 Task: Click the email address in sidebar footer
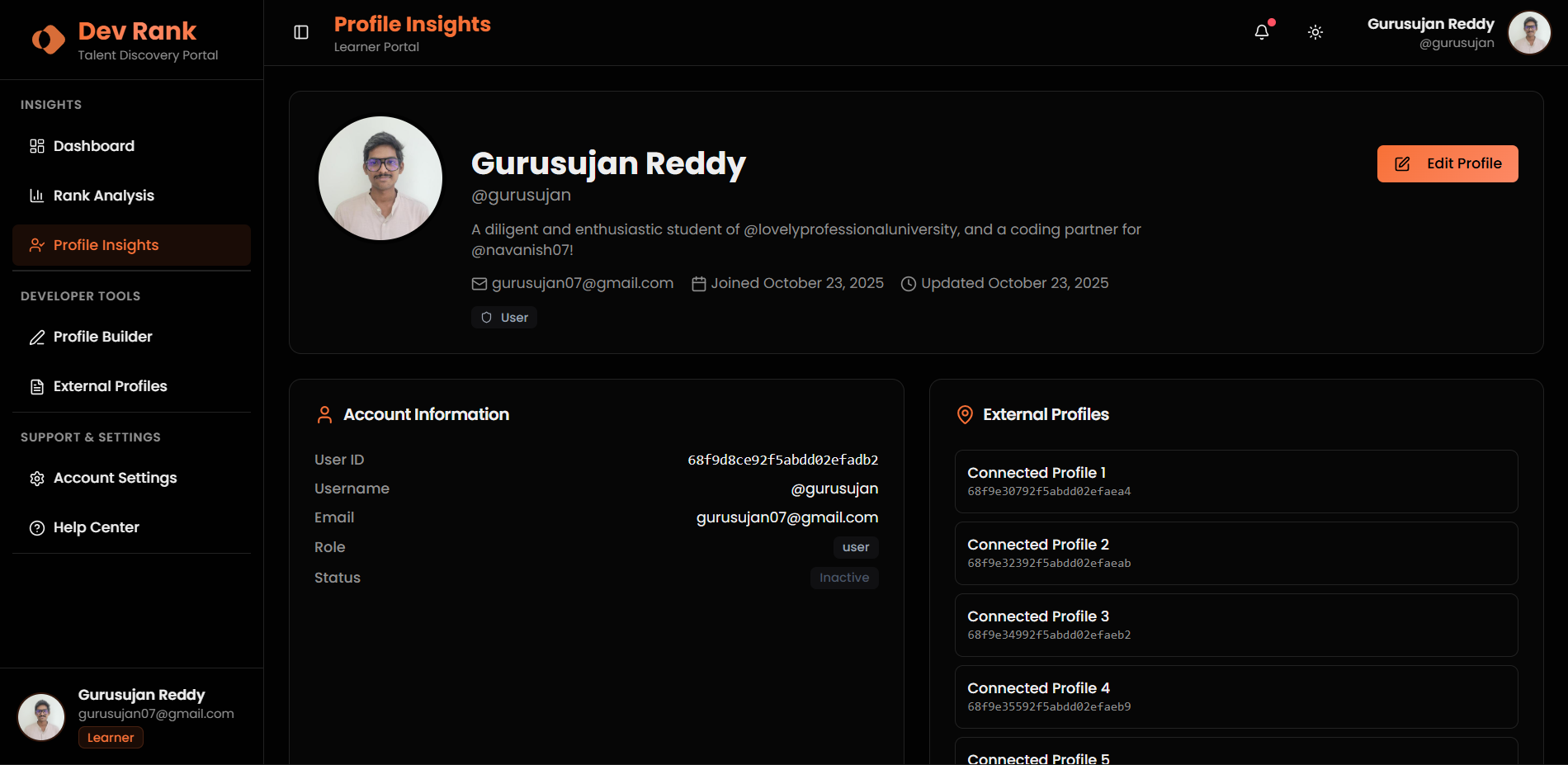pyautogui.click(x=156, y=714)
